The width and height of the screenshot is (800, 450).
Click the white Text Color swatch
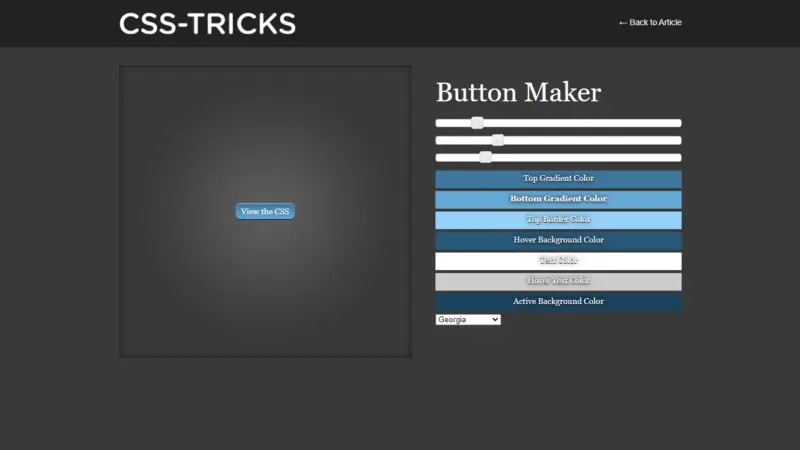tap(558, 260)
